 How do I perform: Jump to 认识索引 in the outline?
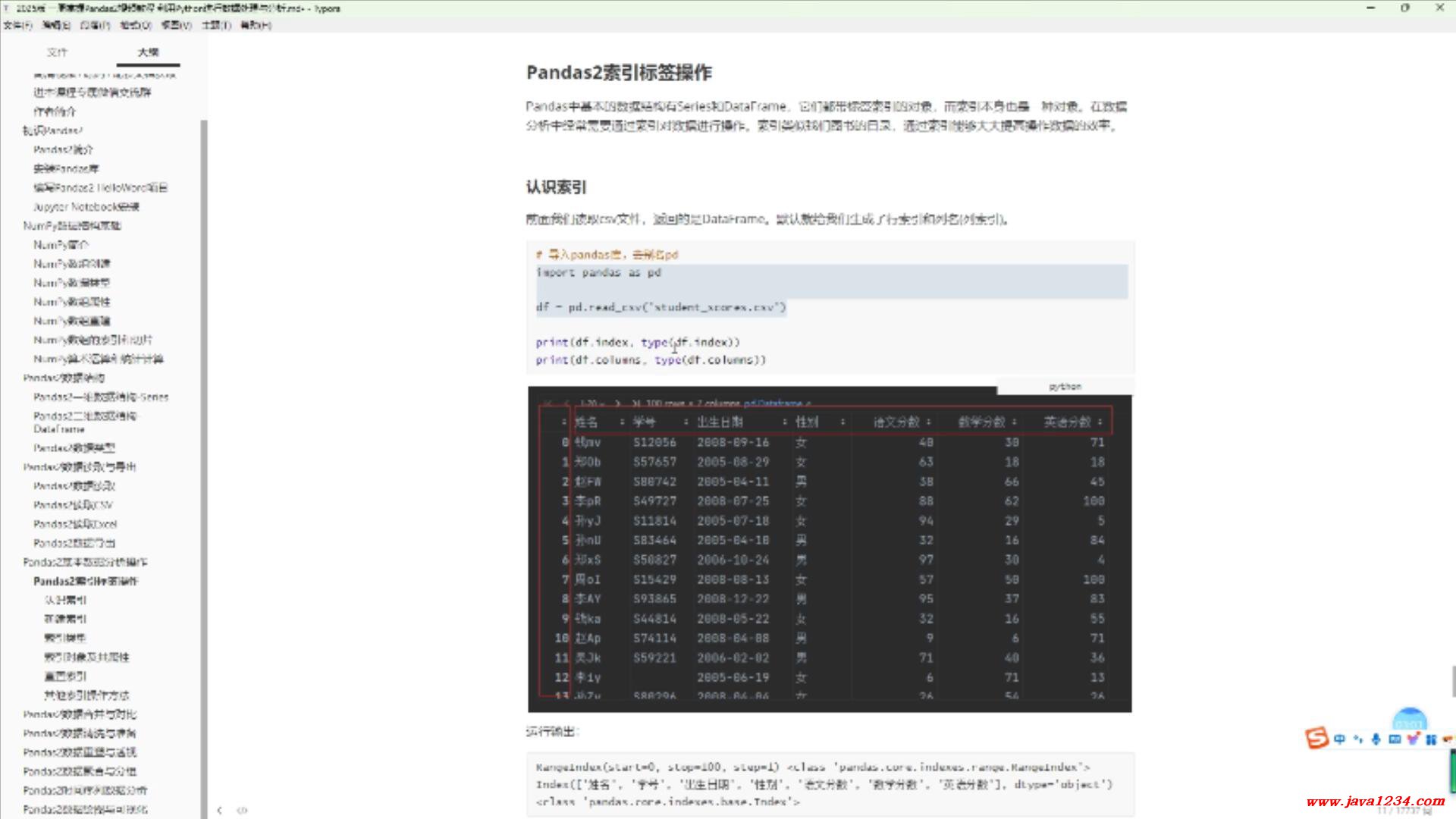point(65,600)
